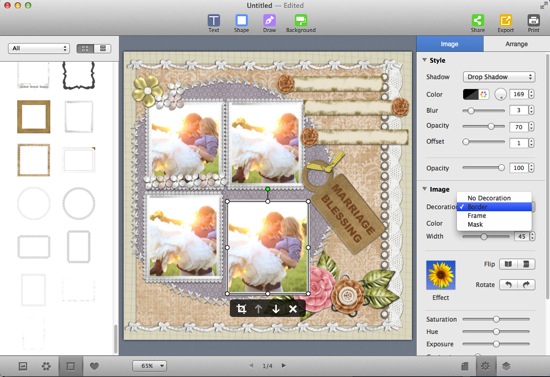Open page layout icon at bottom right
Viewport: 550px width, 377px height.
point(464,366)
